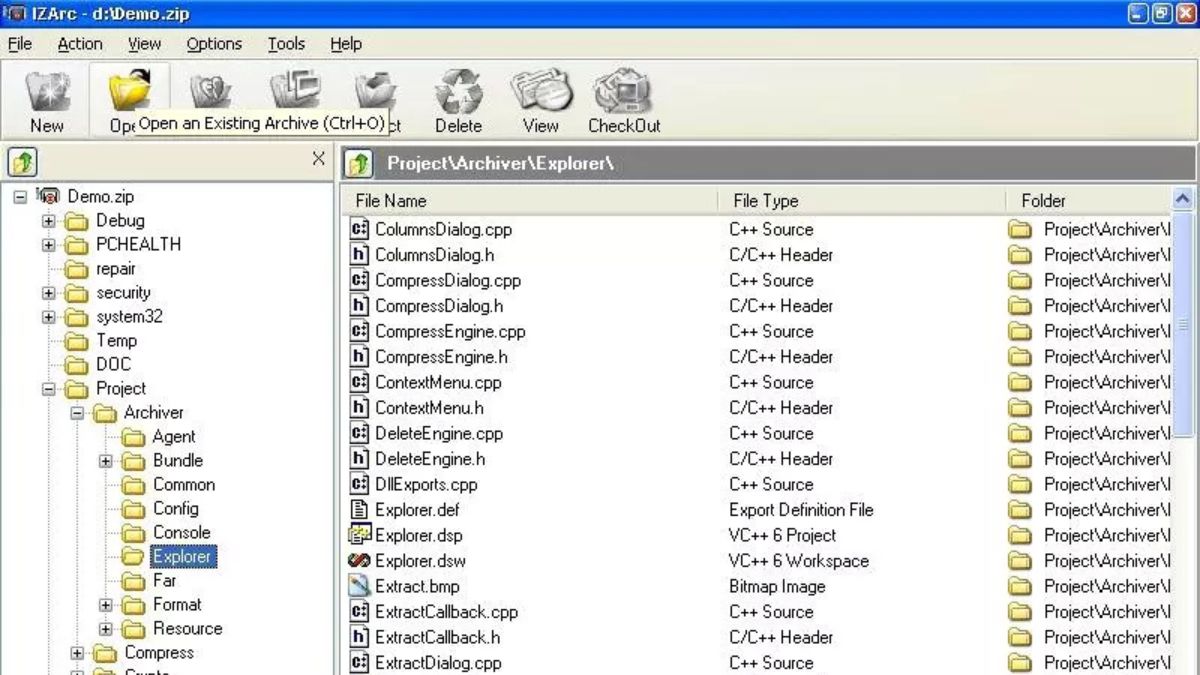The width and height of the screenshot is (1200, 675).
Task: Sort by Folder column header
Action: coord(1088,201)
